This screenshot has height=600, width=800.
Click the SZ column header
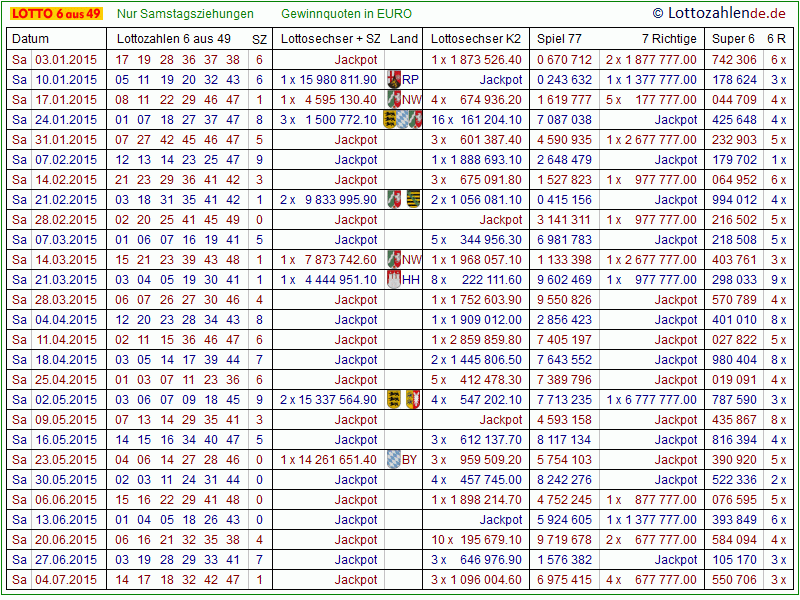tap(259, 39)
